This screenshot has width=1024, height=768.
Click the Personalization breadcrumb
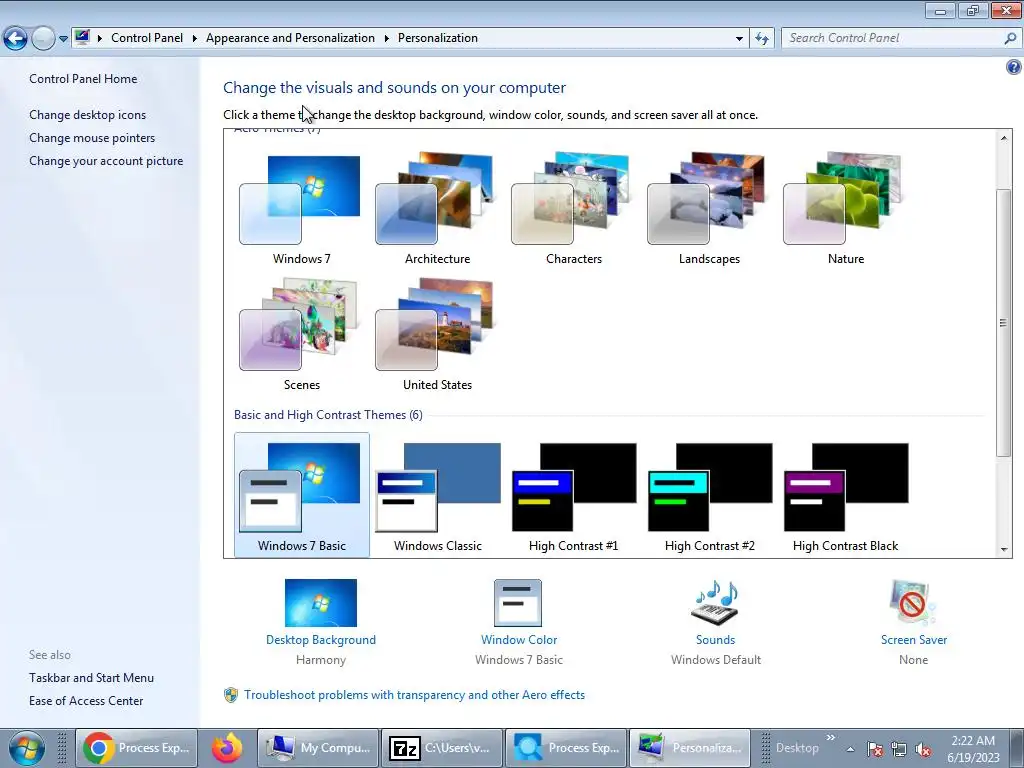tap(438, 38)
